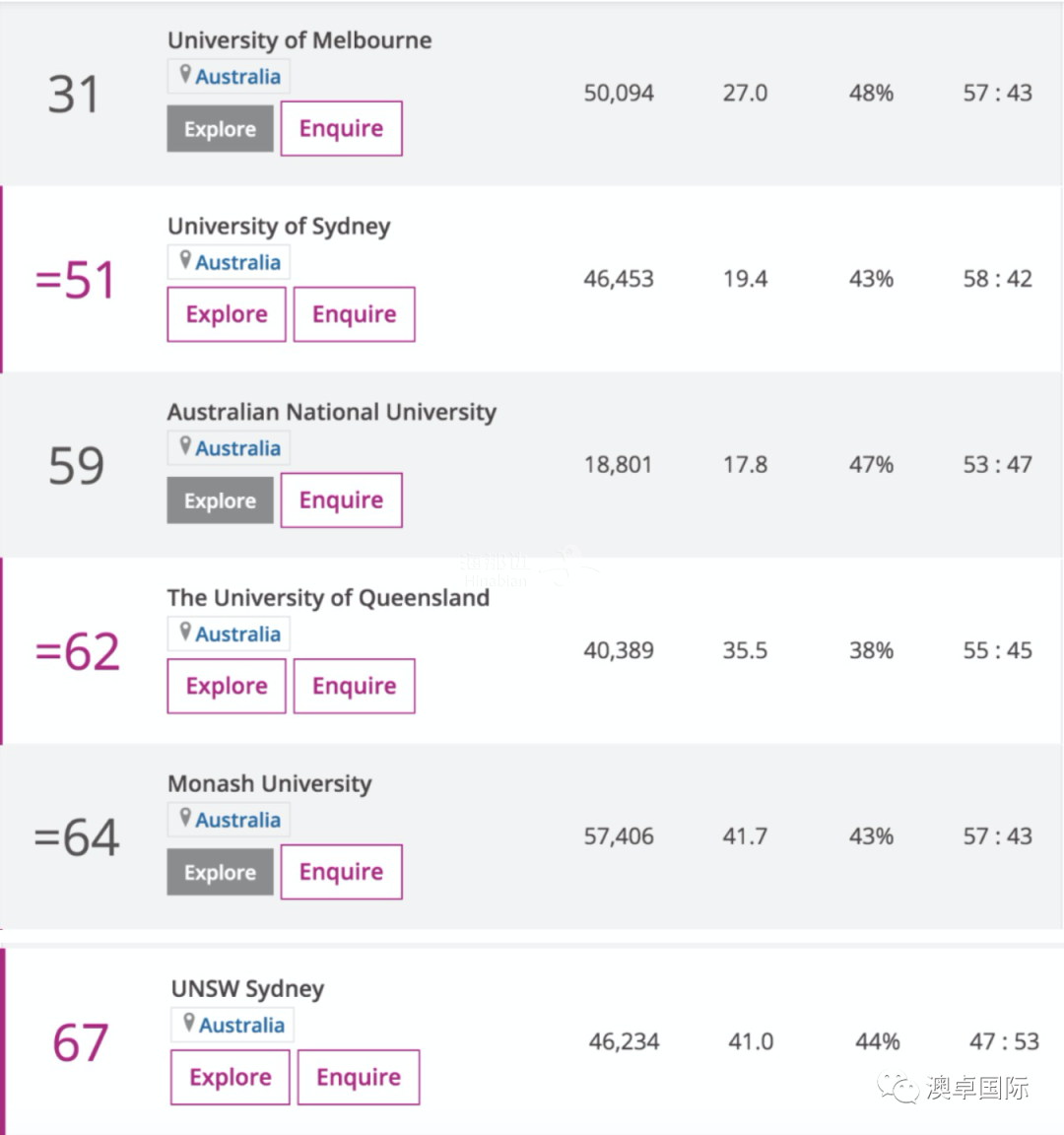
Task: Click the location pin beside University of Sydney's Australia
Action: click(x=185, y=260)
